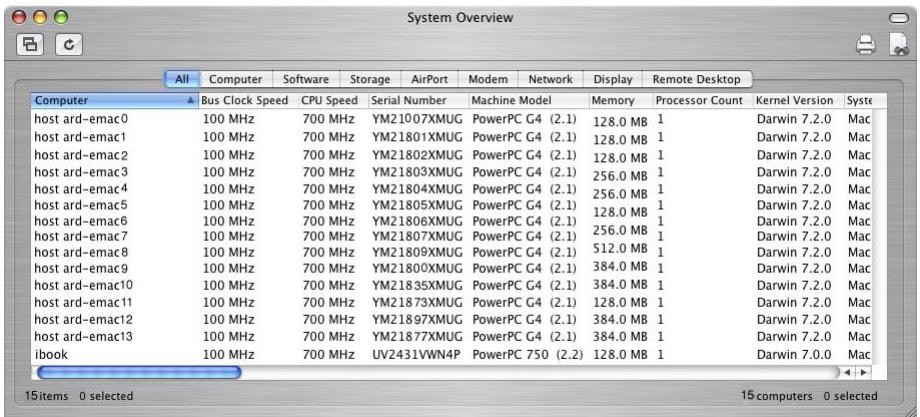
Task: Sort by Serial Number column header
Action: click(419, 100)
